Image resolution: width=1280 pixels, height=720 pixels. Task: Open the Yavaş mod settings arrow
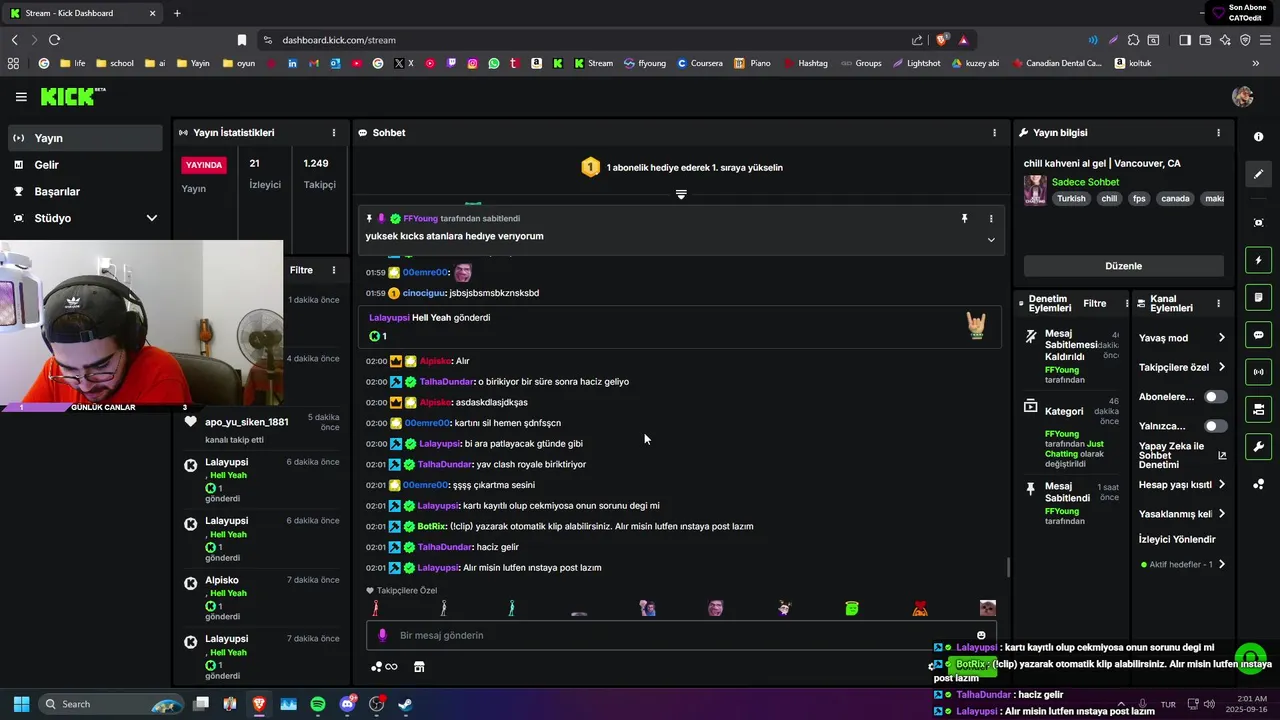(1221, 338)
